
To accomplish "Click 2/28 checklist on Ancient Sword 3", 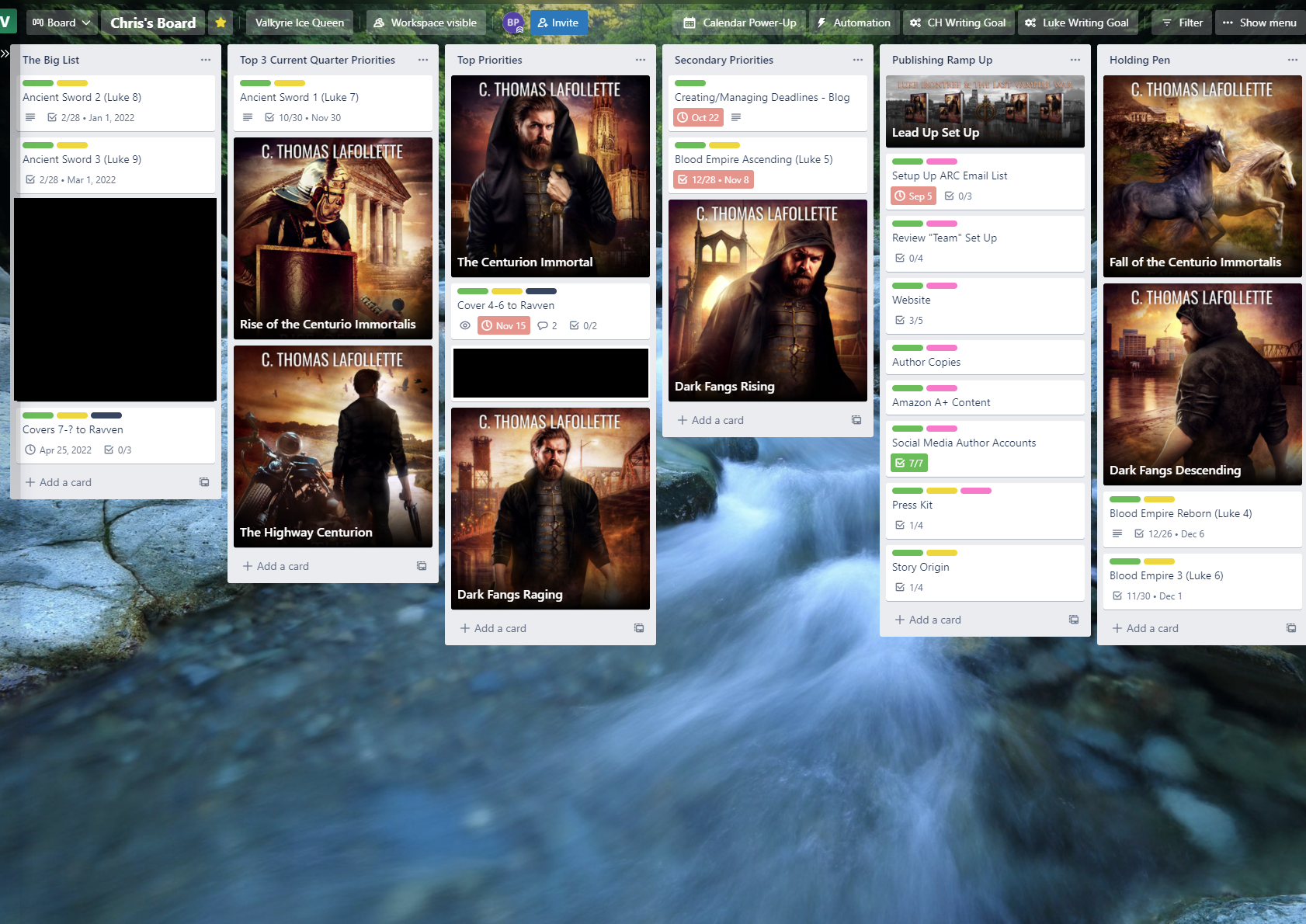I will point(71,179).
